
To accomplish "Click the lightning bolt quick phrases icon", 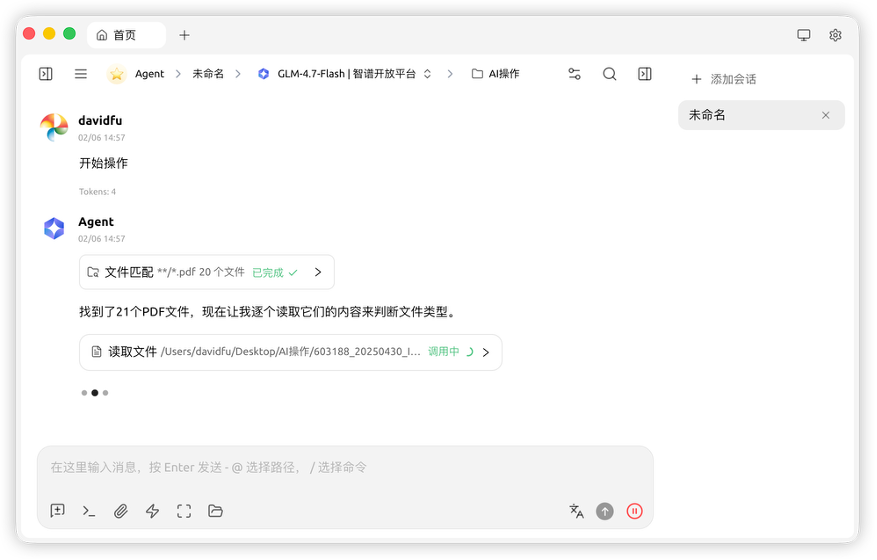I will (x=152, y=511).
